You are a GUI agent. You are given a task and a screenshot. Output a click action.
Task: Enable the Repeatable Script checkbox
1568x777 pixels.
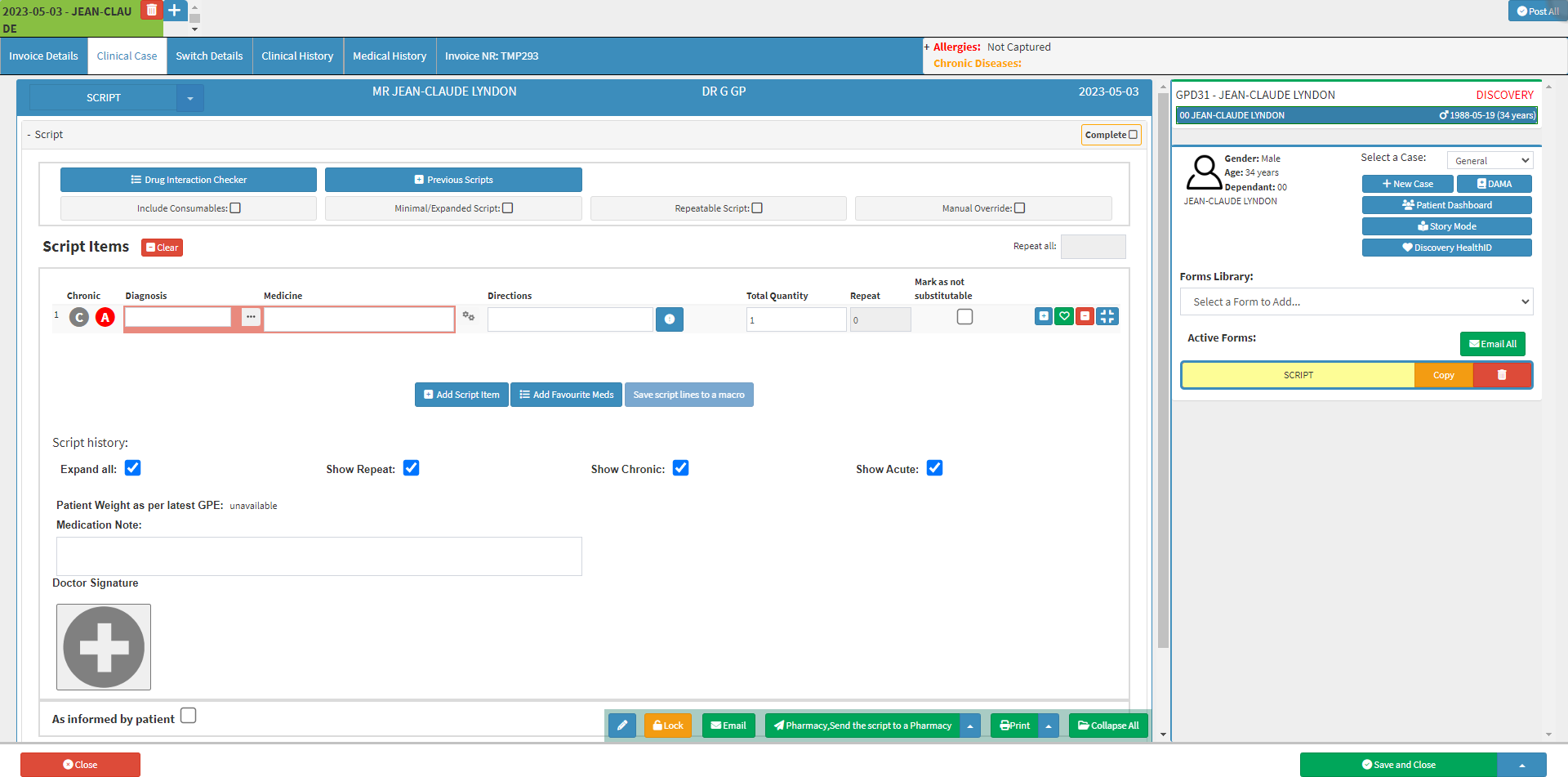pos(757,208)
